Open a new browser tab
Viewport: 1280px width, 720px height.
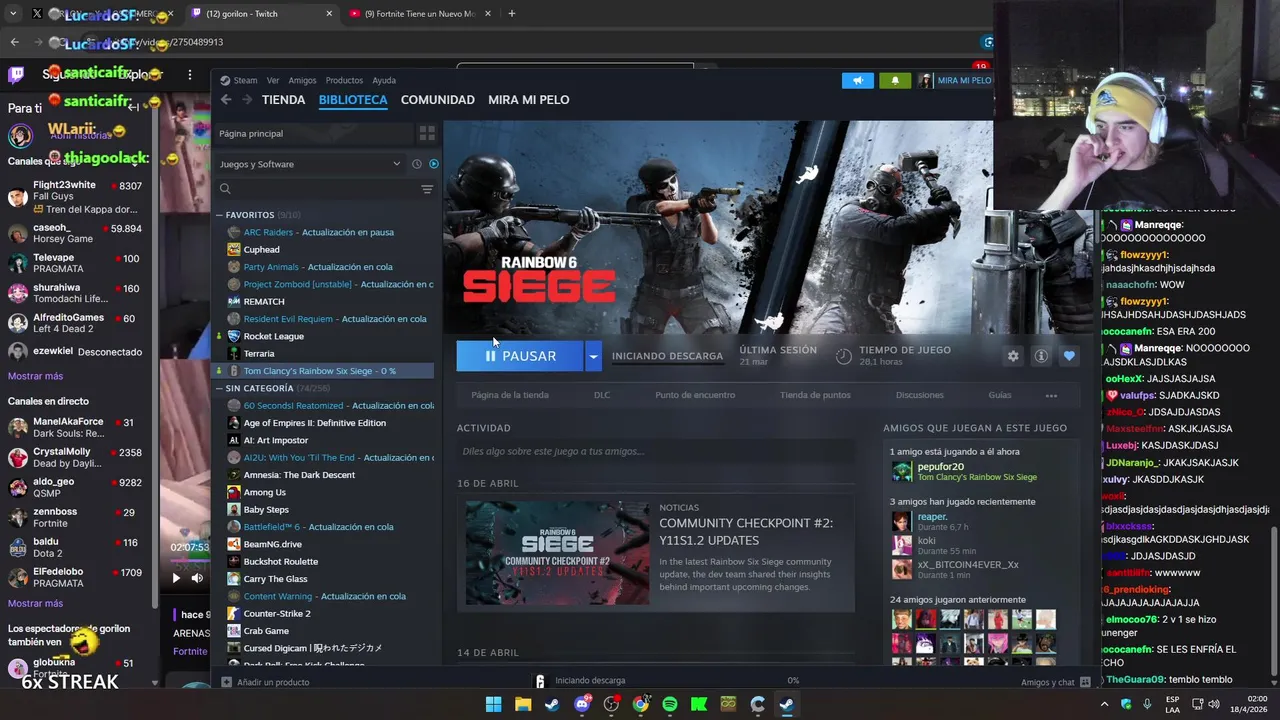[x=511, y=14]
